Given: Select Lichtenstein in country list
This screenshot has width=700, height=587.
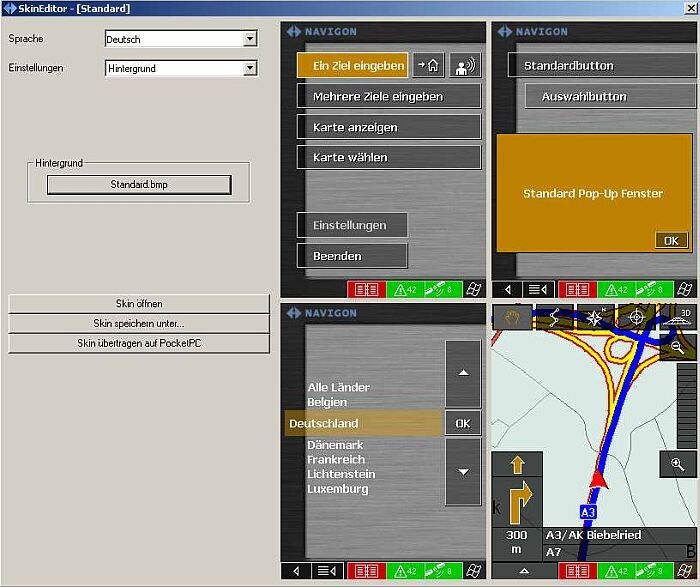Looking at the screenshot, I should pos(341,474).
